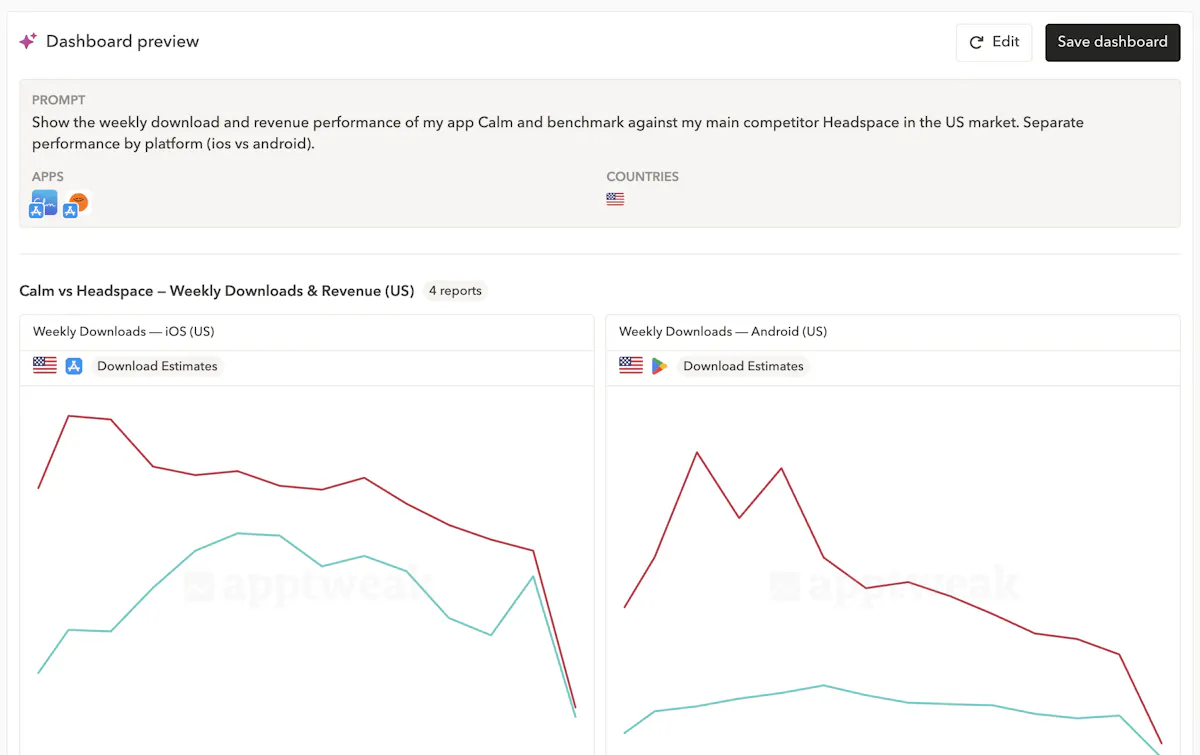Click the App Store icon in iOS chart

pyautogui.click(x=74, y=366)
